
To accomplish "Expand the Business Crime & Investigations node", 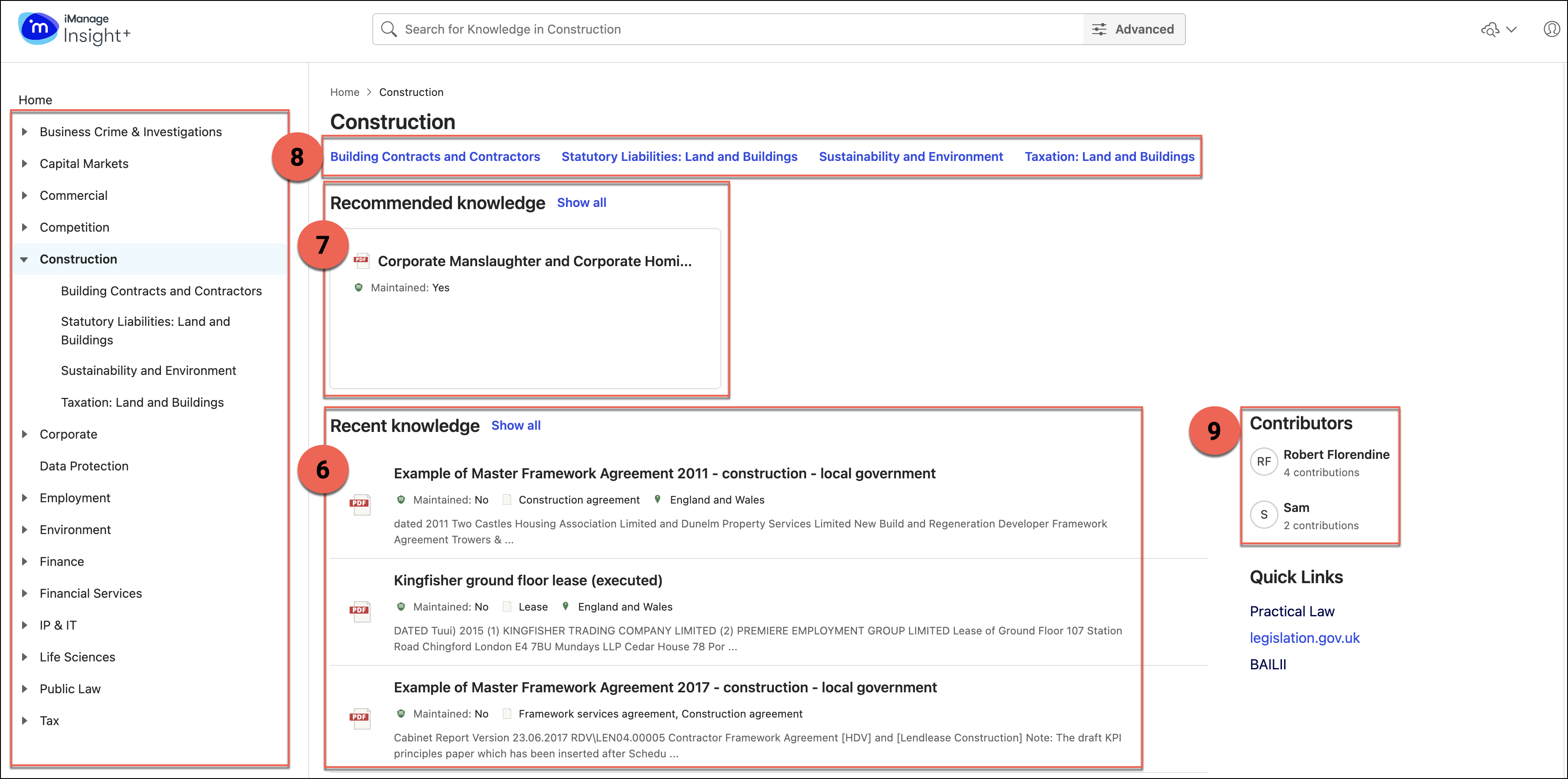I will point(24,131).
